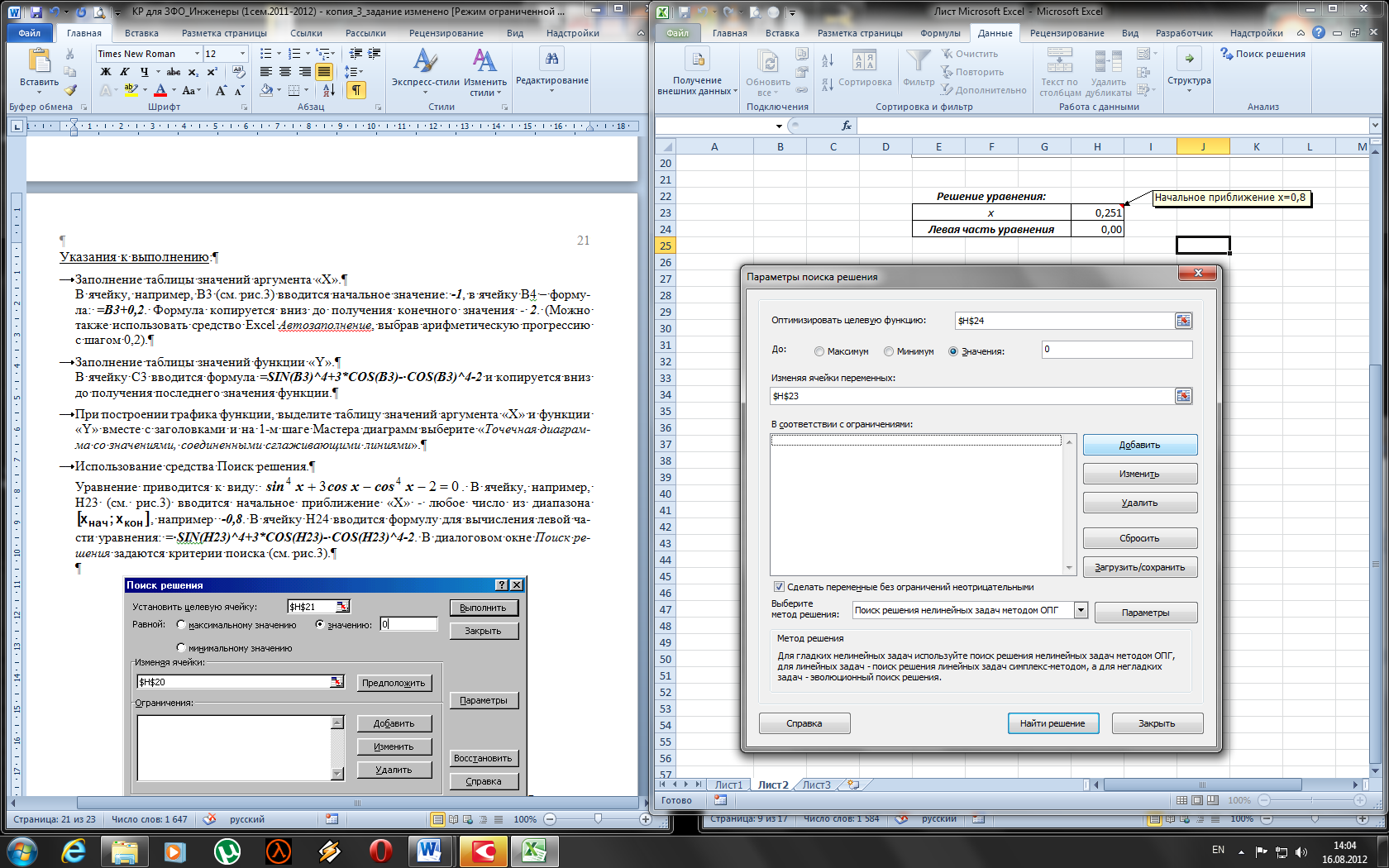1389x868 pixels.
Task: Click the shrink font size icon
Action: tap(239, 90)
